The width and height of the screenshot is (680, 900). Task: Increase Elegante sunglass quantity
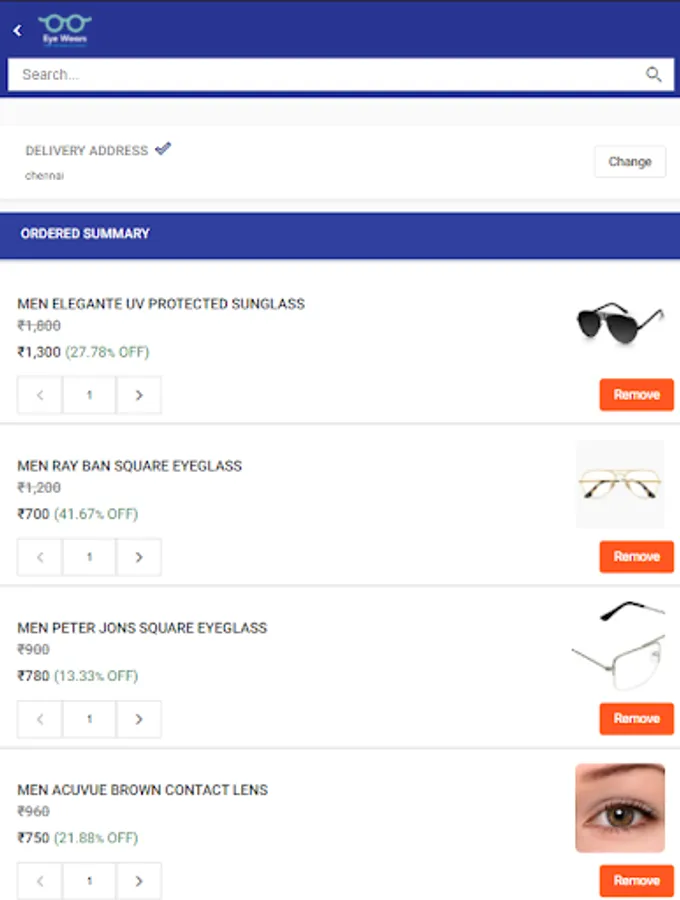tap(139, 395)
